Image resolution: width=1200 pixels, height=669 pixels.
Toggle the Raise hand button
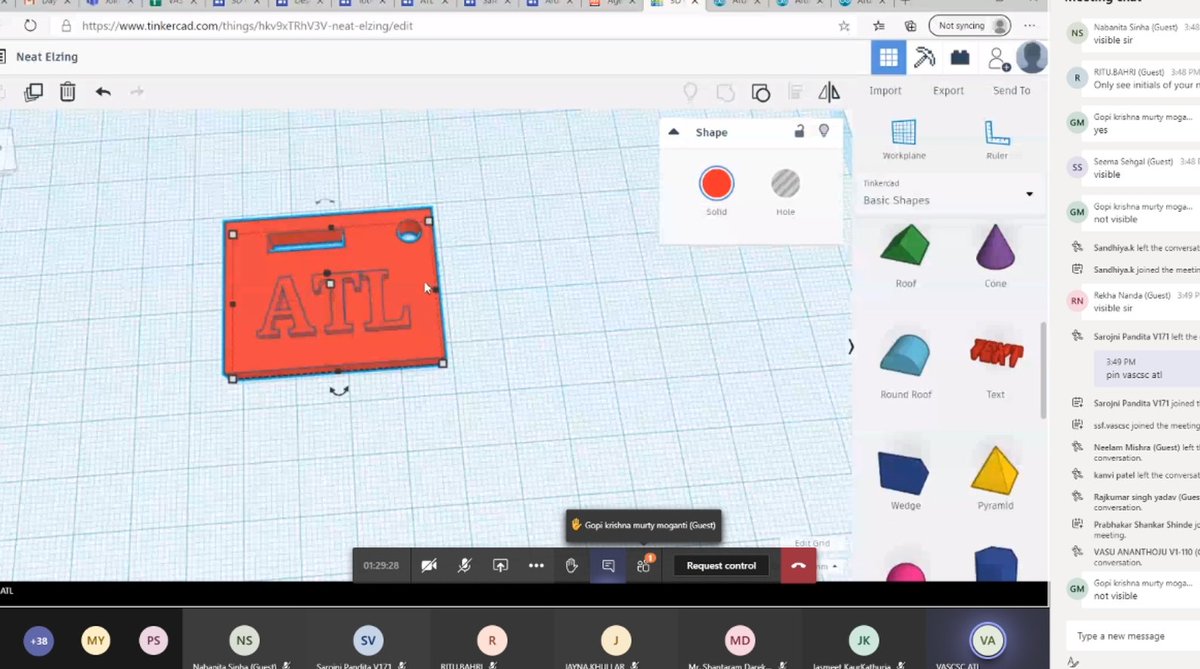click(572, 566)
